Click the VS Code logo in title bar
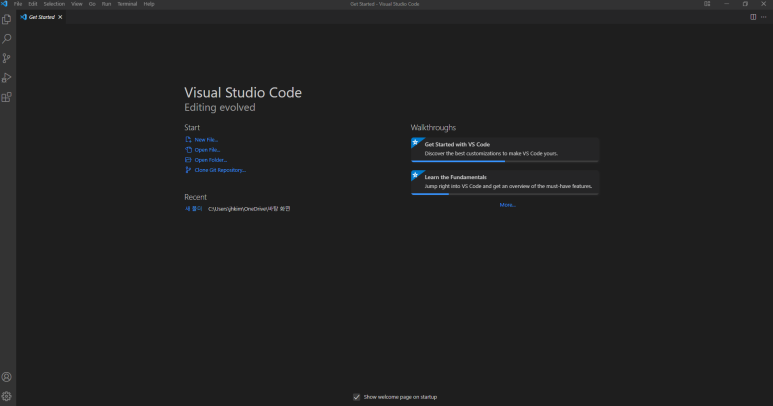 (4, 4)
